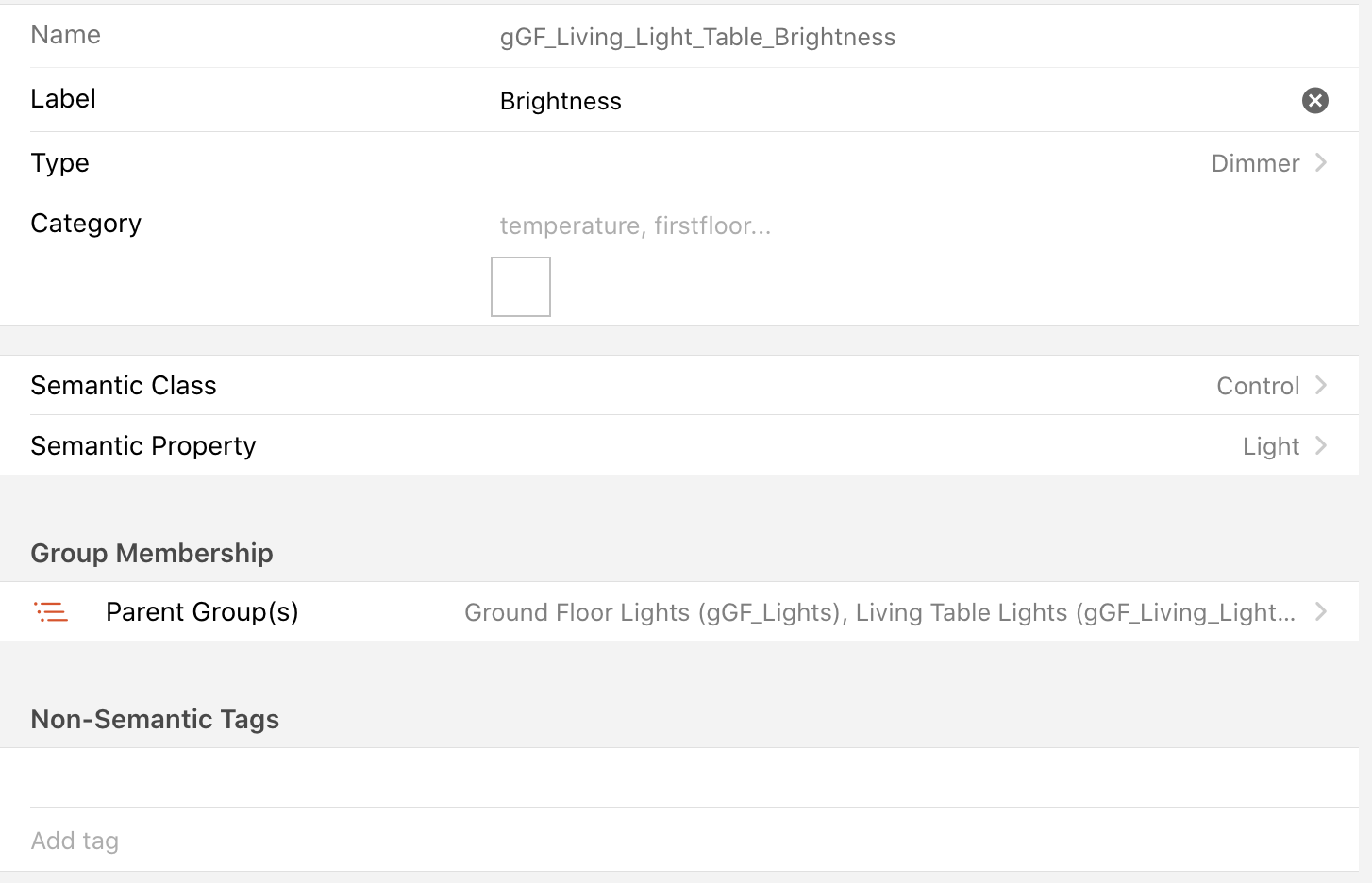The image size is (1372, 883).
Task: Open the Parent Group(s) row
Action: (679, 611)
